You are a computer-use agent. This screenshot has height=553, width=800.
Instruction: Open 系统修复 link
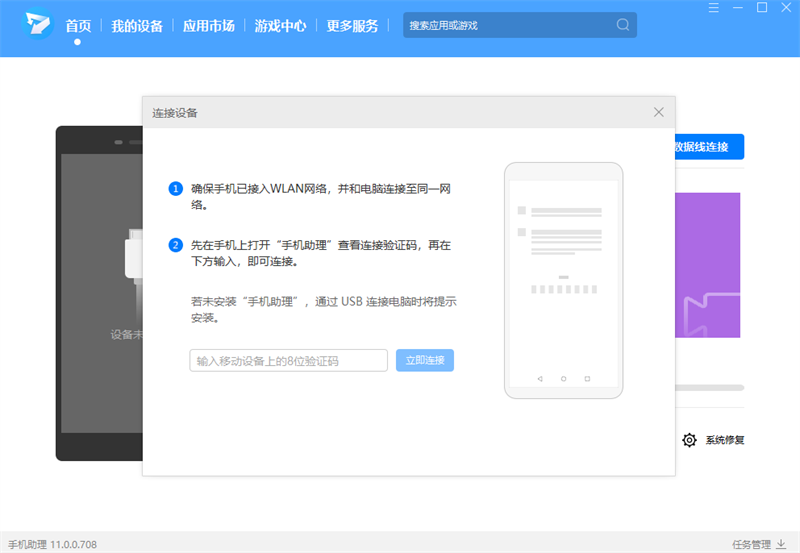tap(724, 440)
